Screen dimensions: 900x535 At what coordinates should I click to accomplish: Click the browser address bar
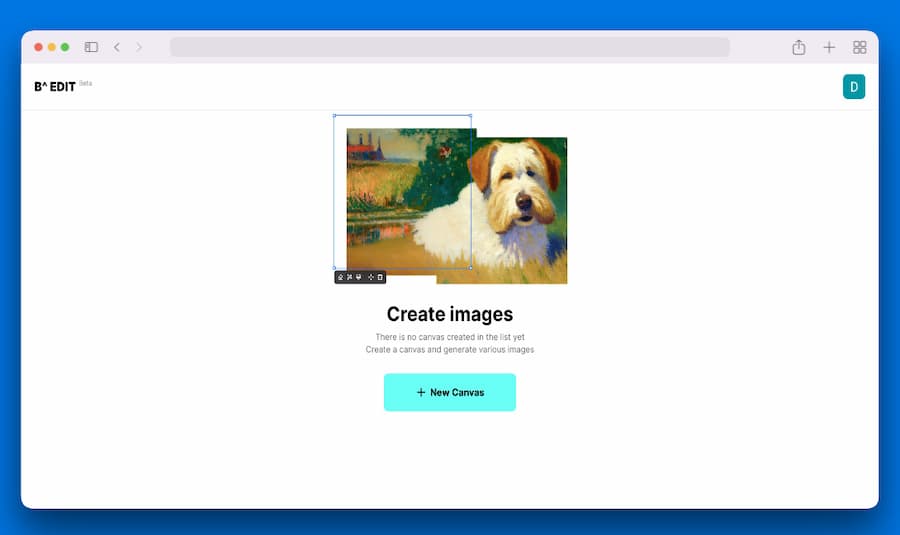click(x=449, y=47)
